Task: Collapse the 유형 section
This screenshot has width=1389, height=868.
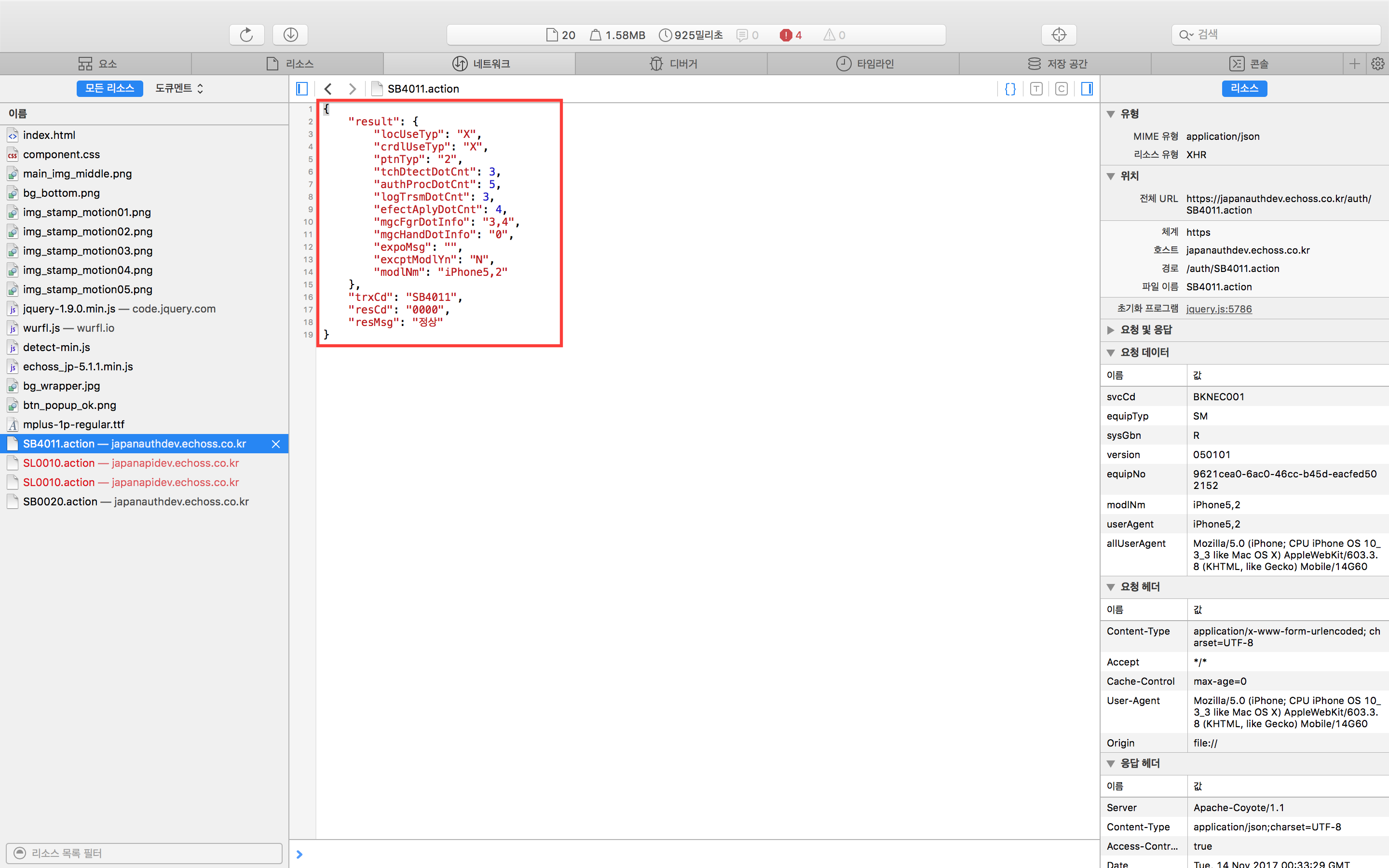Action: tap(1111, 114)
